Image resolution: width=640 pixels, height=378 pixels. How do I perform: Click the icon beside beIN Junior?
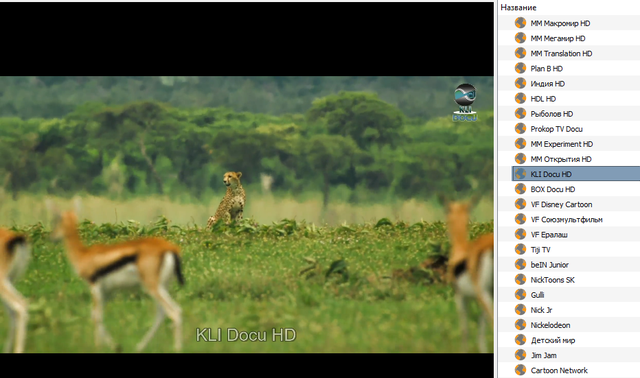[x=520, y=265]
